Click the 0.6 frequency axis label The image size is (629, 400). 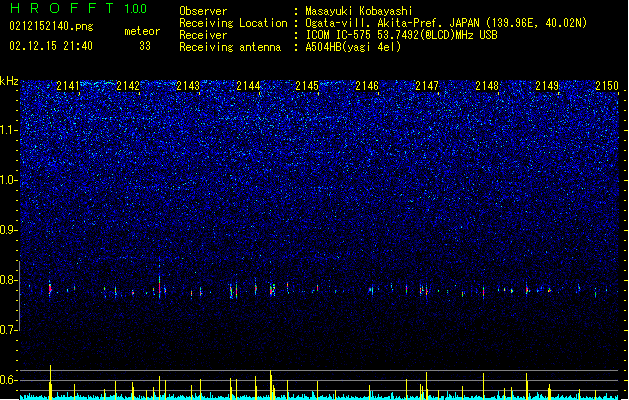point(8,380)
